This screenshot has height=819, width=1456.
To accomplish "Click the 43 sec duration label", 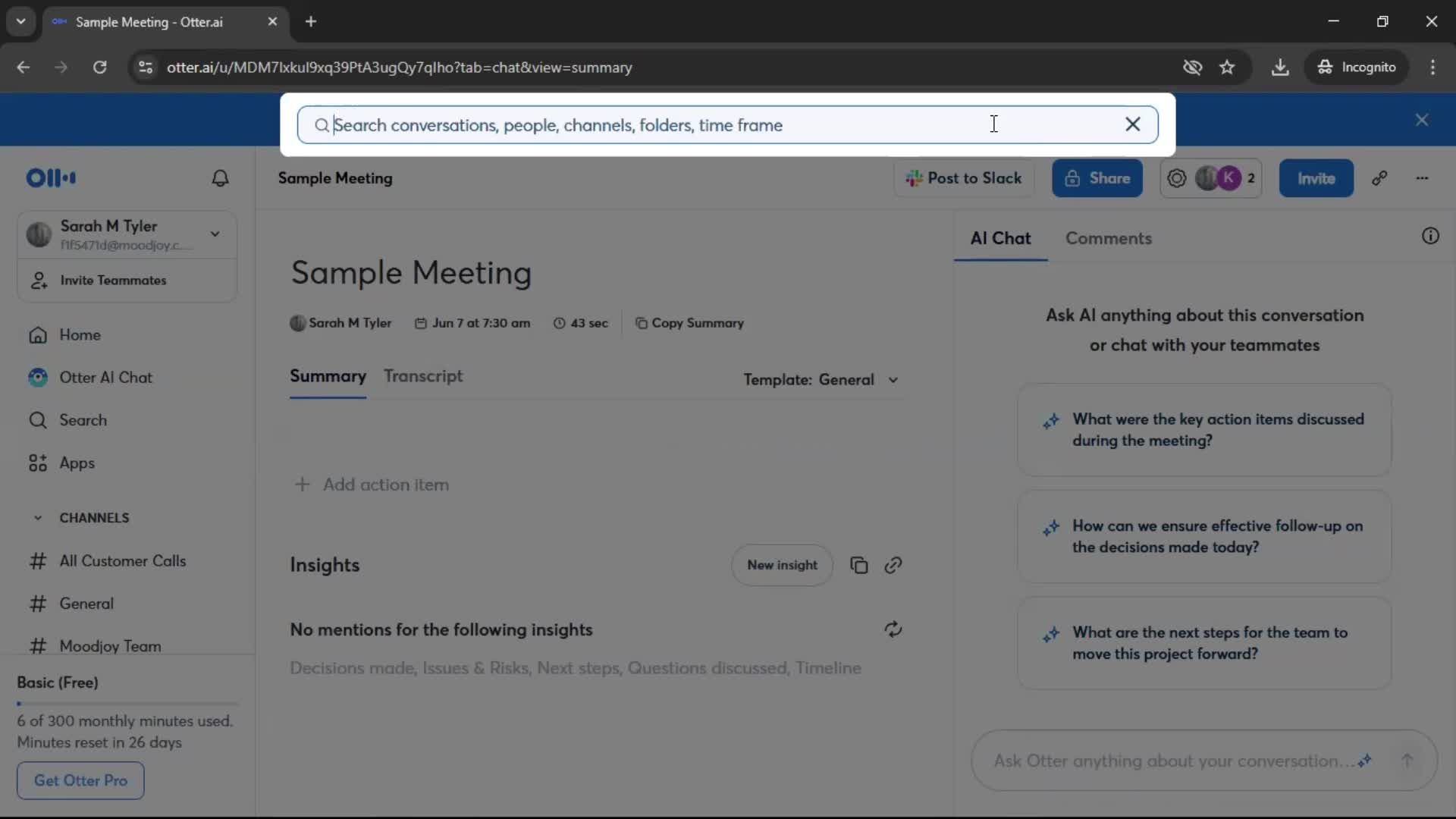I will pyautogui.click(x=581, y=323).
